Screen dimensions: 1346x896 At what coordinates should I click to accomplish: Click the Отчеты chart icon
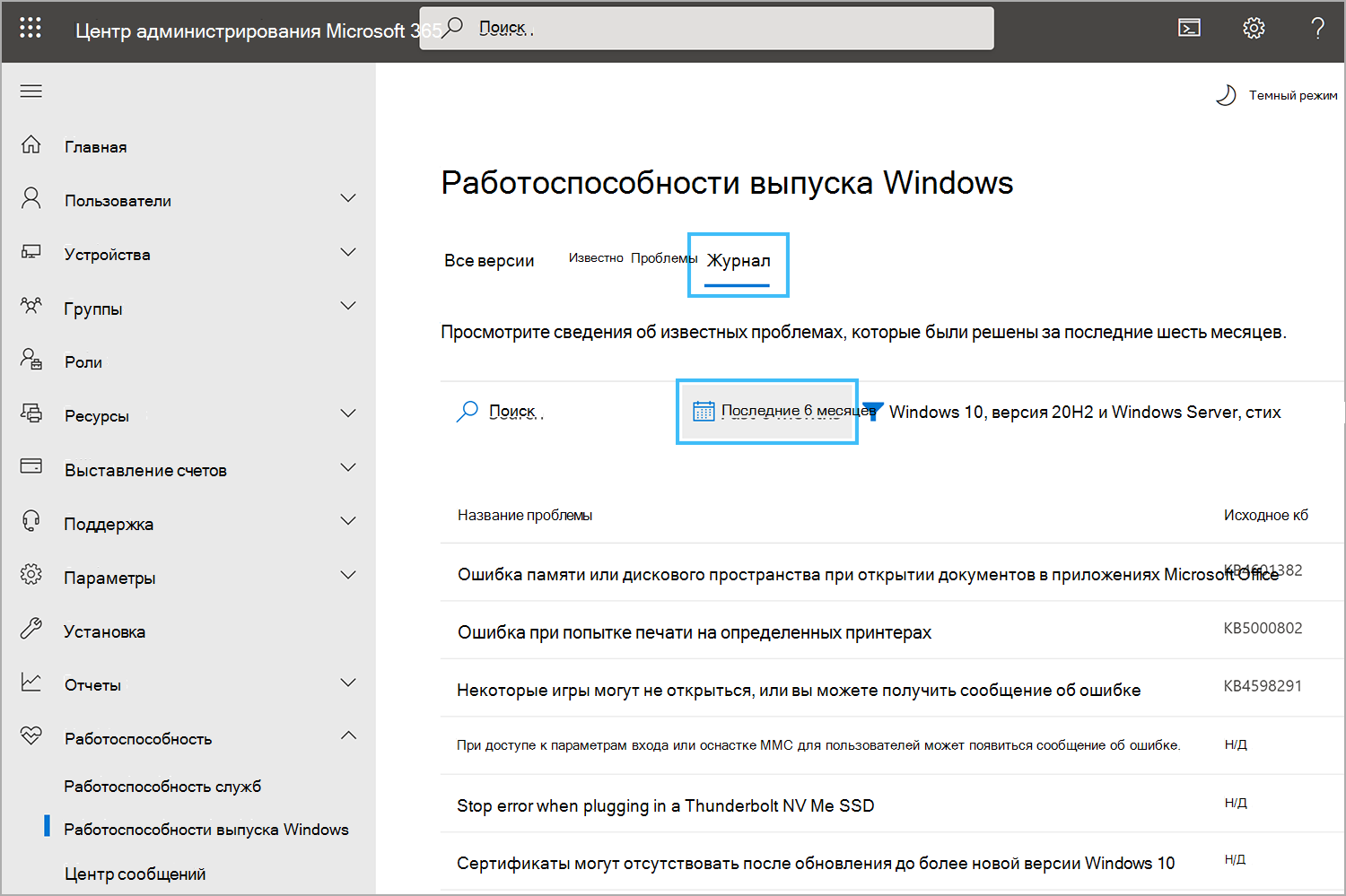click(31, 683)
